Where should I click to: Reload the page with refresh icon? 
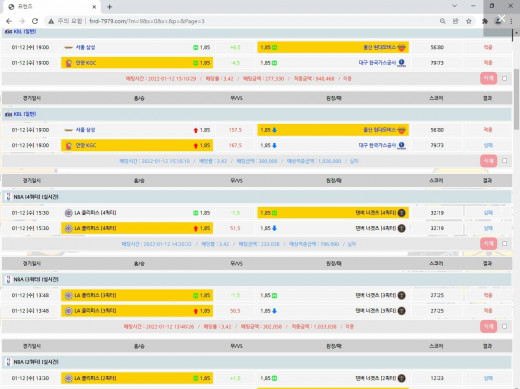(35, 21)
